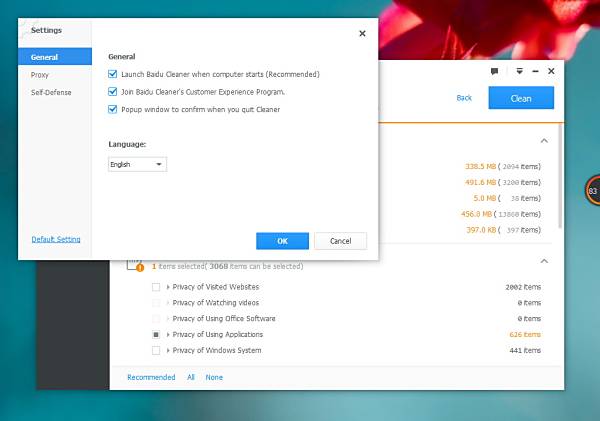Expand Privacy of Using Applications arrow
Image resolution: width=600 pixels, height=421 pixels.
click(x=168, y=335)
